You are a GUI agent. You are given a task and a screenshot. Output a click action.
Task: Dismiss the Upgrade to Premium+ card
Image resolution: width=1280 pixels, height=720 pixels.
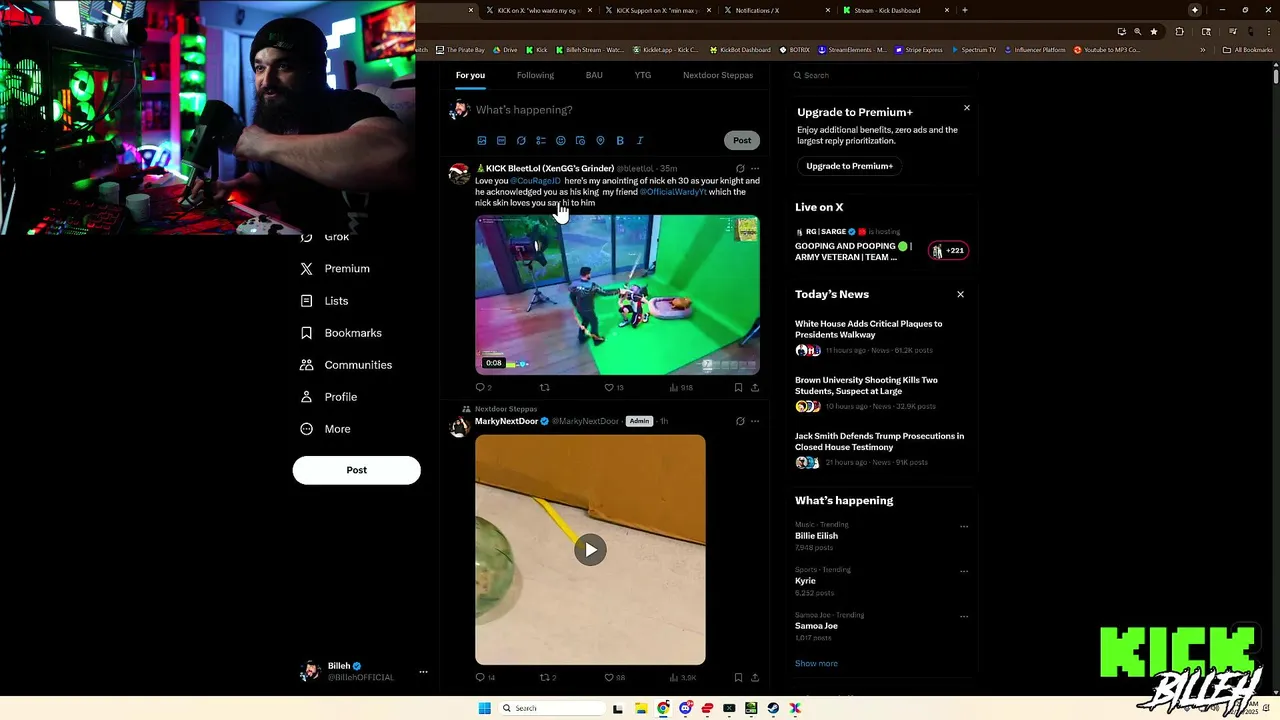(967, 108)
